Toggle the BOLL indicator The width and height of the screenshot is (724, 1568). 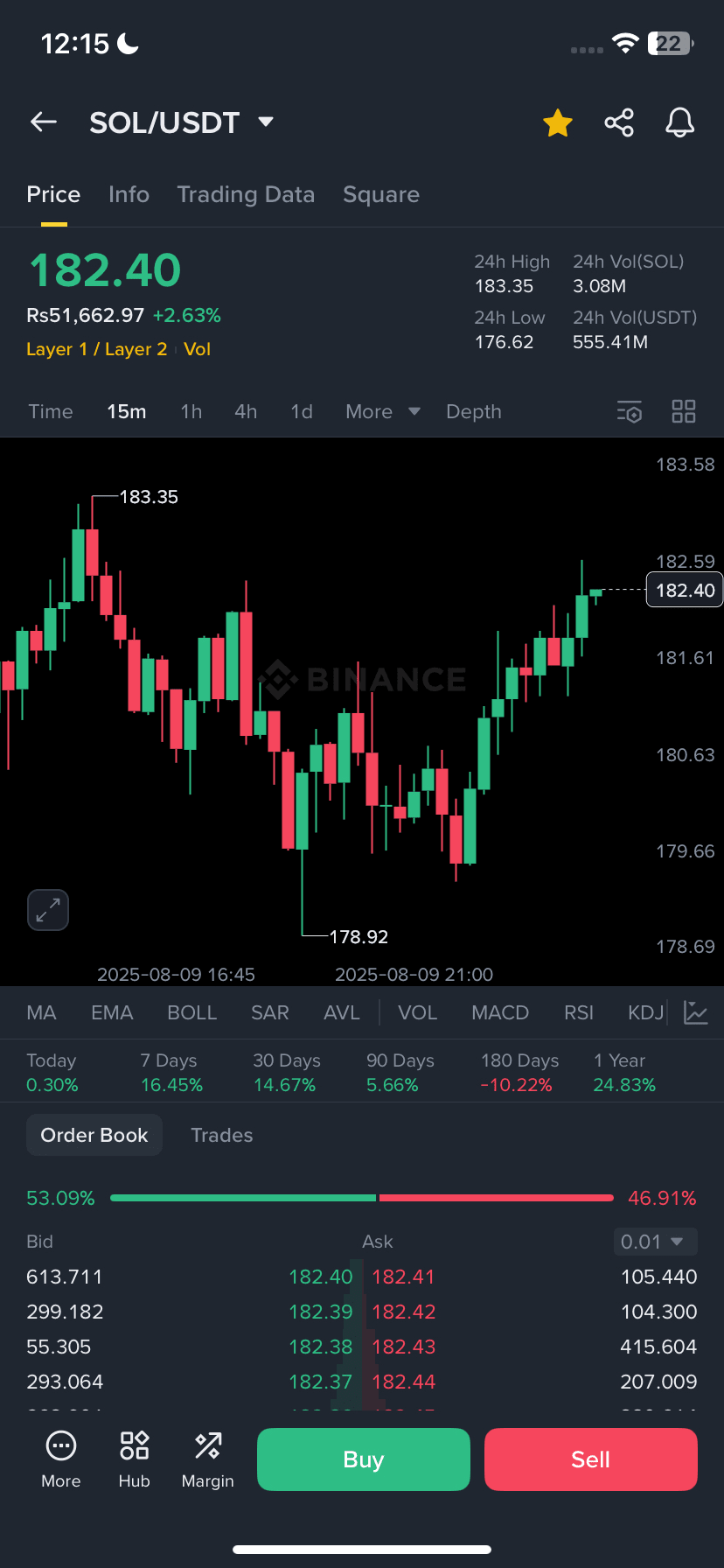[191, 1012]
